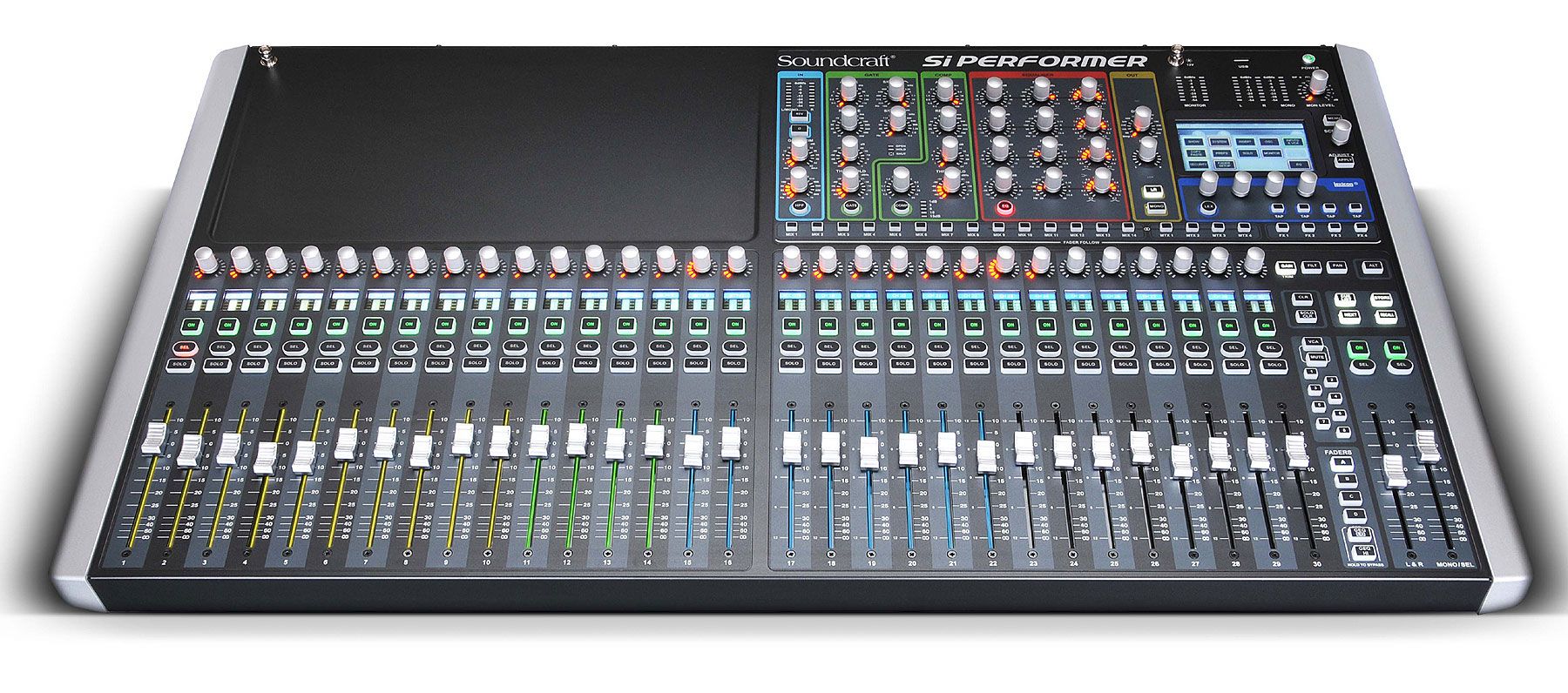Touch the touchscreen SYSTEM button
The width and height of the screenshot is (1568, 693).
[x=1219, y=142]
